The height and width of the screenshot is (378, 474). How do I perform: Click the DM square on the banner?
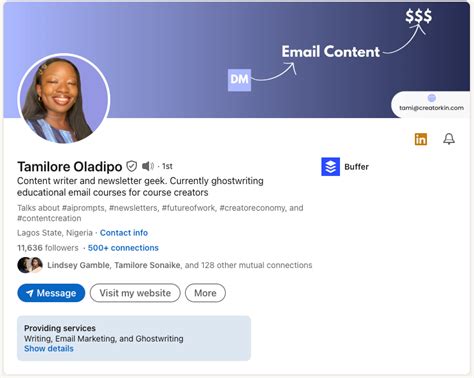click(239, 80)
